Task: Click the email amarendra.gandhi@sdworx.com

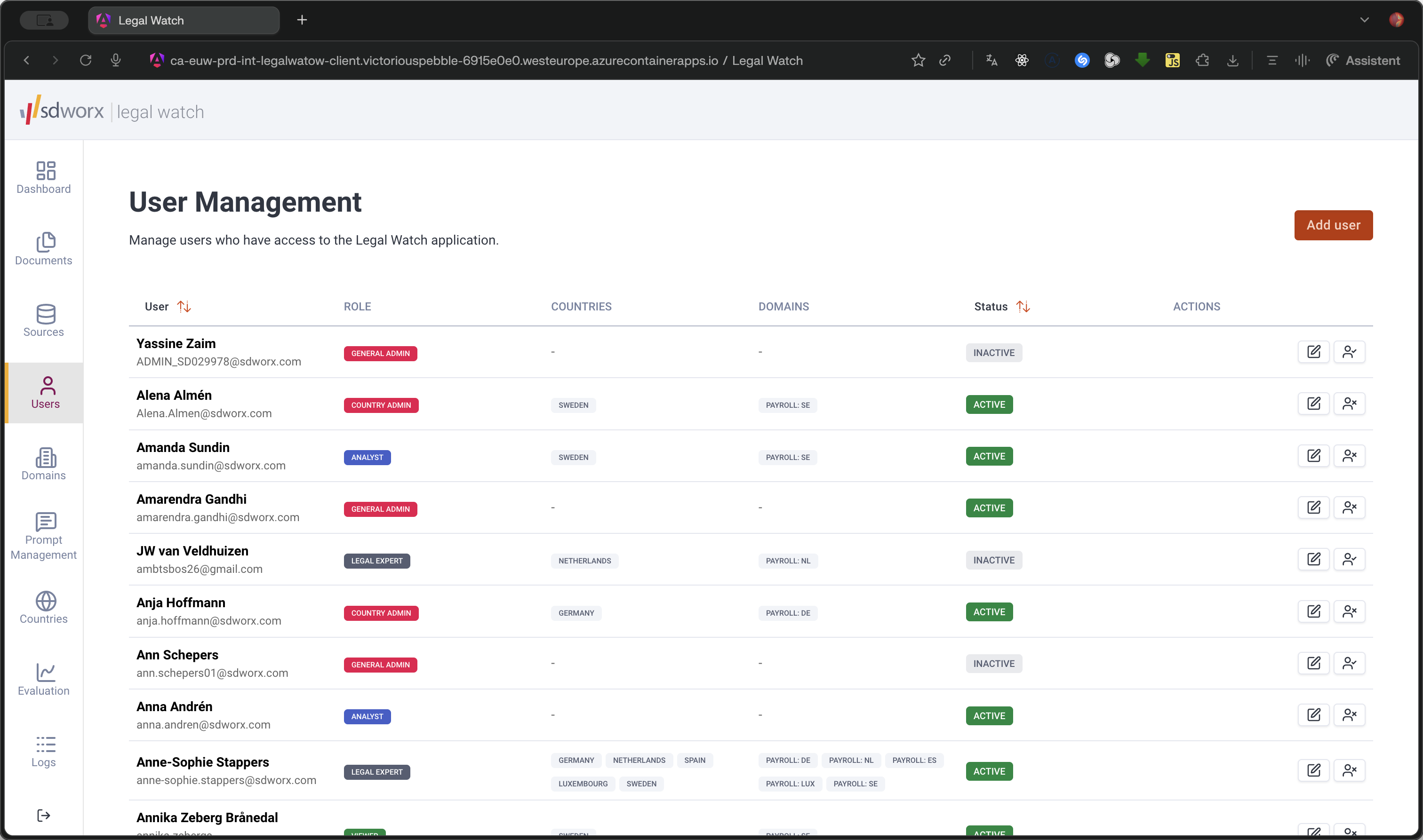Action: (x=217, y=517)
